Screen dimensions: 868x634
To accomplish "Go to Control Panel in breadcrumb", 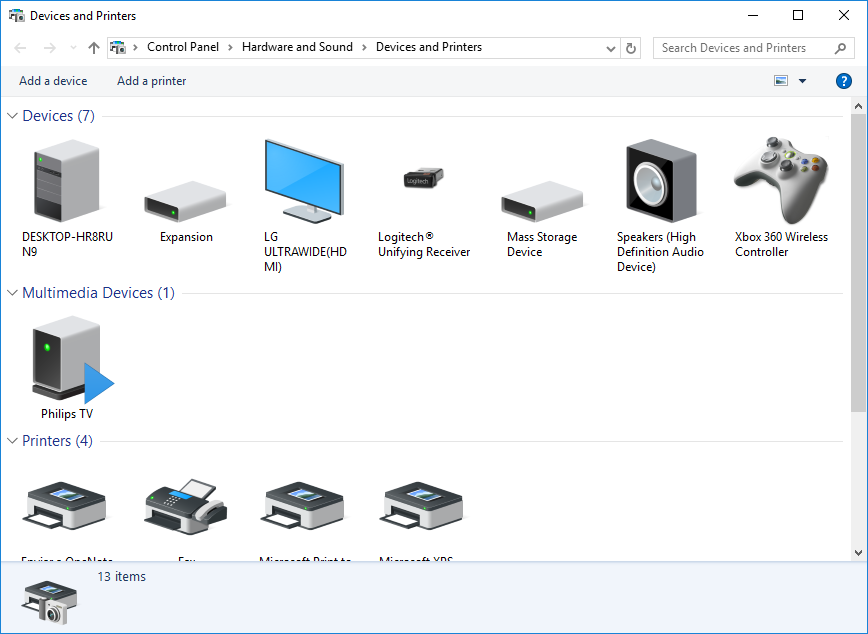I will coord(182,47).
